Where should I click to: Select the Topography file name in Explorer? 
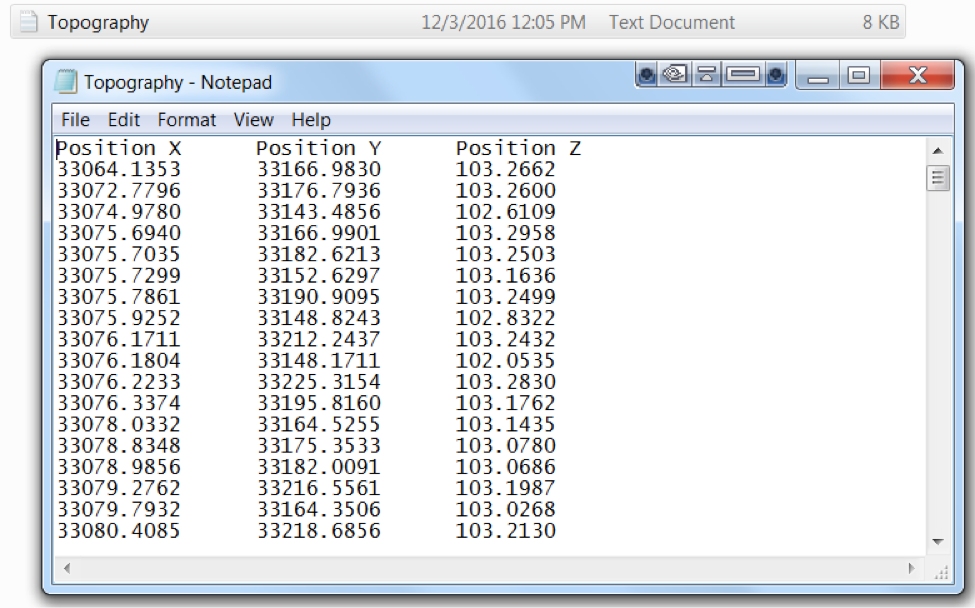click(x=98, y=22)
